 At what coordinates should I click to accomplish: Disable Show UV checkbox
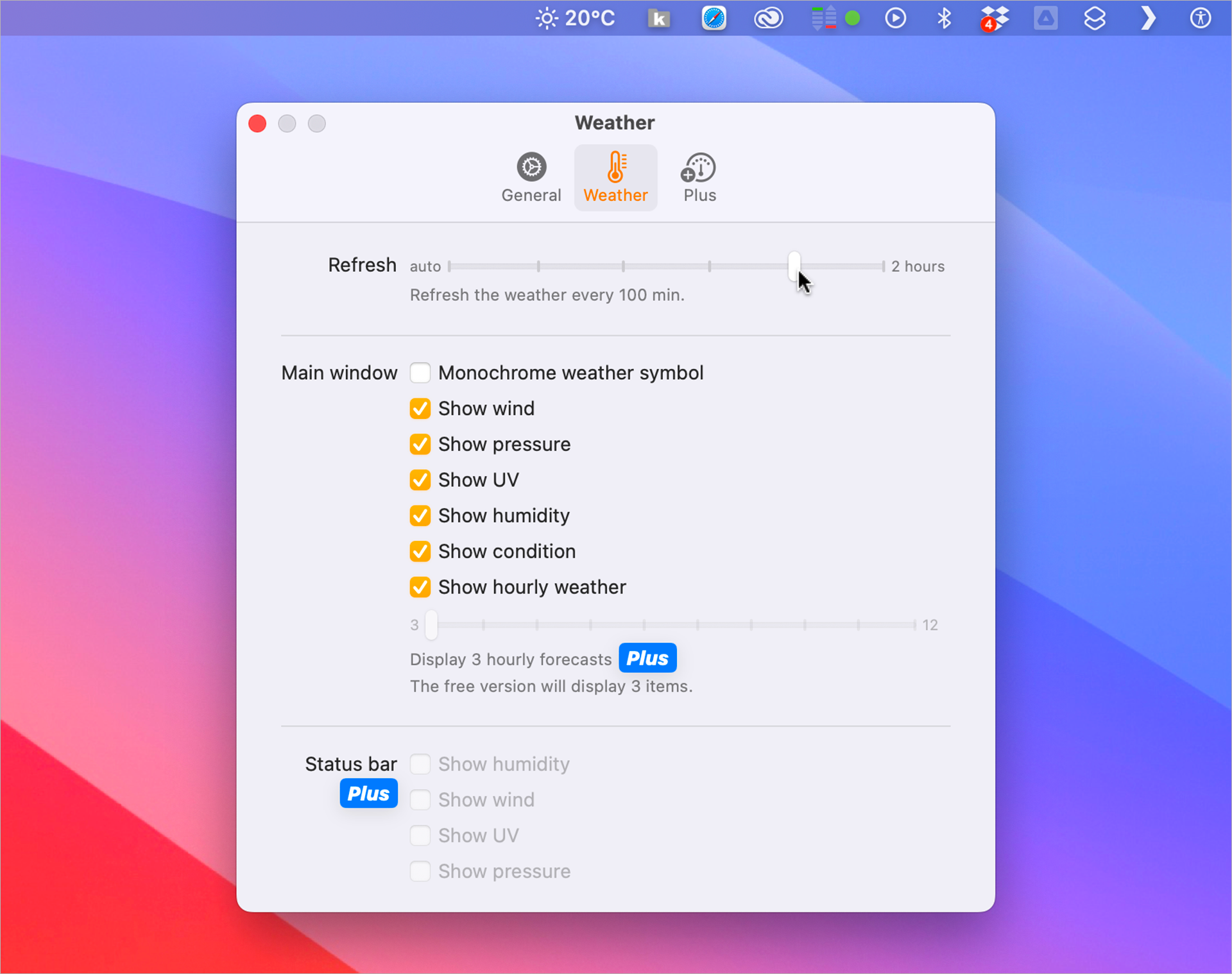420,479
